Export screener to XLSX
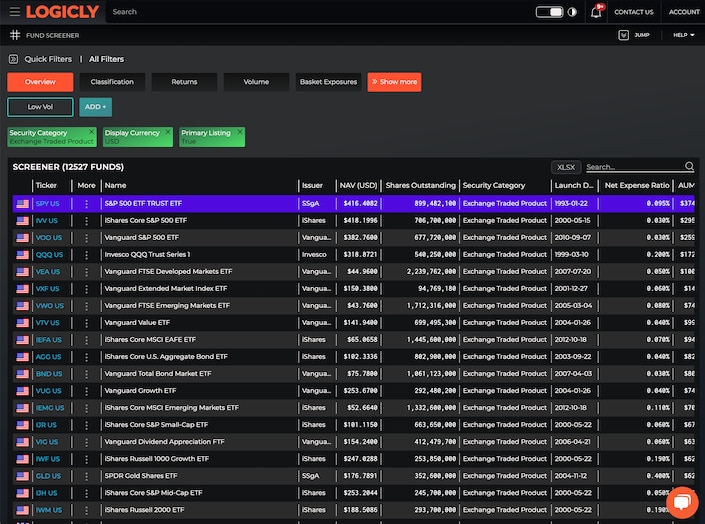The image size is (705, 524). click(x=566, y=167)
